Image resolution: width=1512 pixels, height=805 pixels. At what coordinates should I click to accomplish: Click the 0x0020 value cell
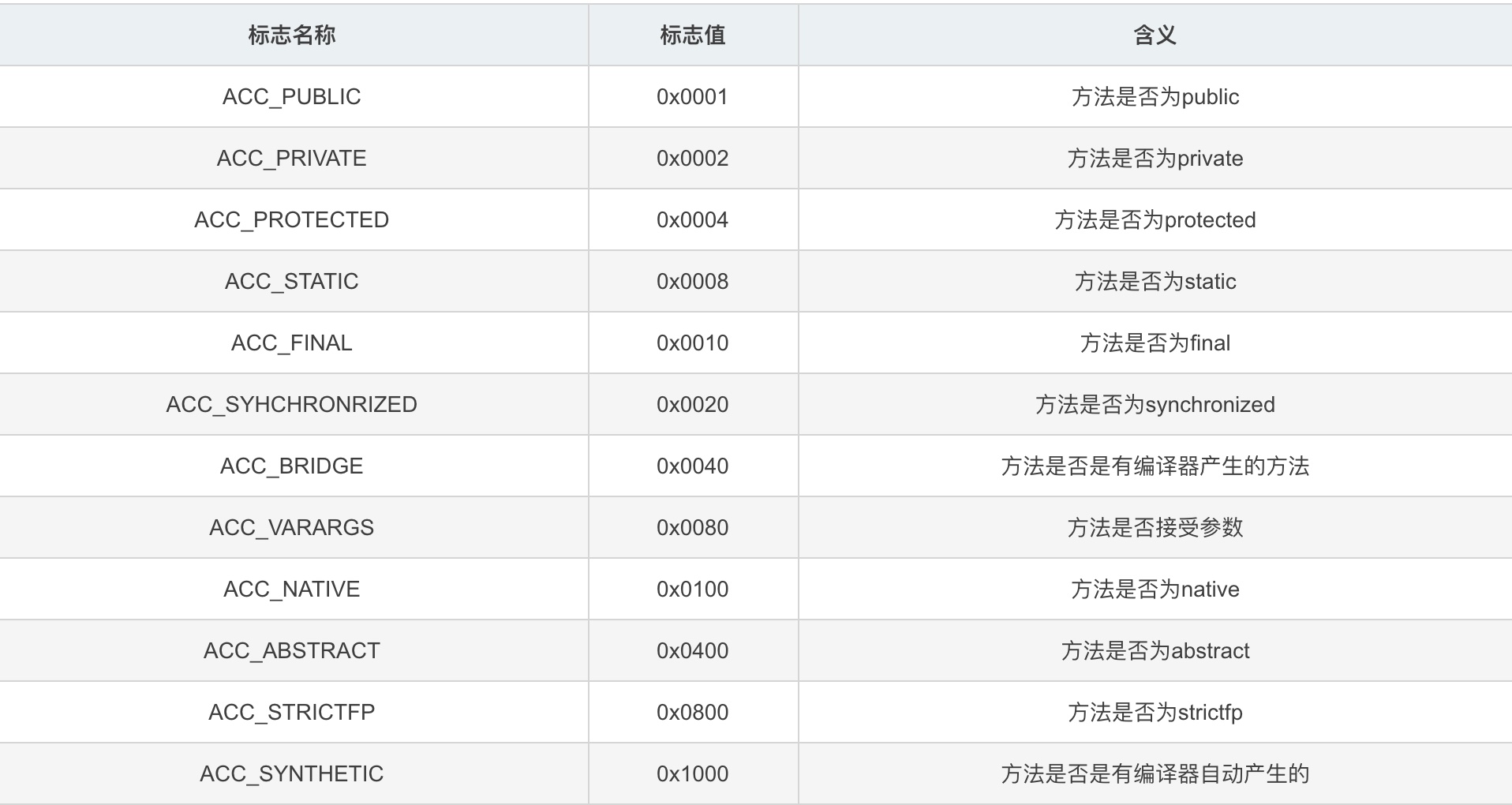693,404
